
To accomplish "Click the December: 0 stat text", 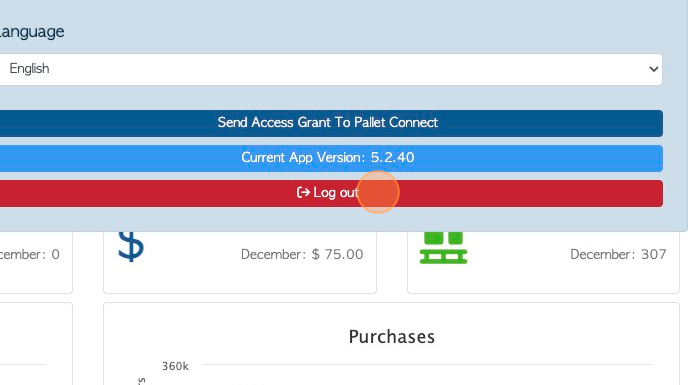I will tap(29, 254).
